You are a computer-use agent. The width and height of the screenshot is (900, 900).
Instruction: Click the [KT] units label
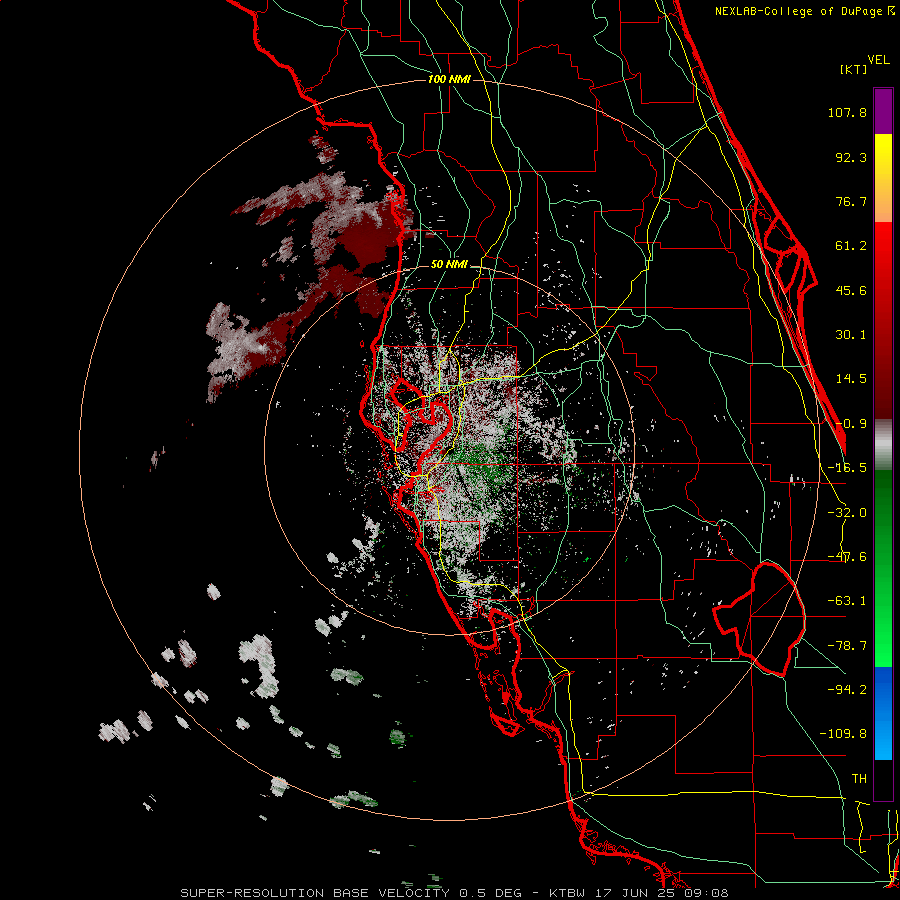pyautogui.click(x=853, y=69)
